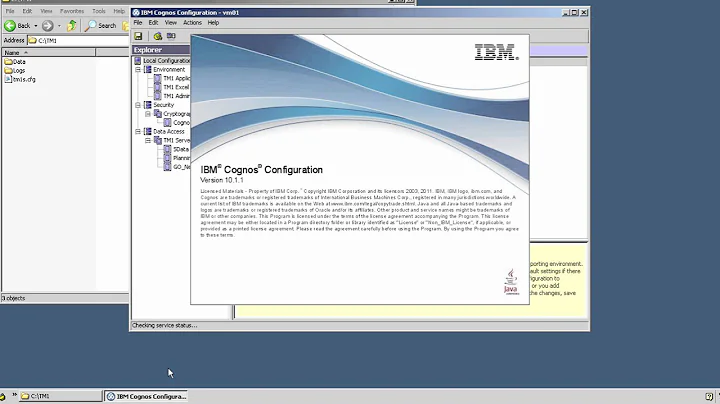
Task: Select the Data Access tree label
Action: (x=169, y=131)
